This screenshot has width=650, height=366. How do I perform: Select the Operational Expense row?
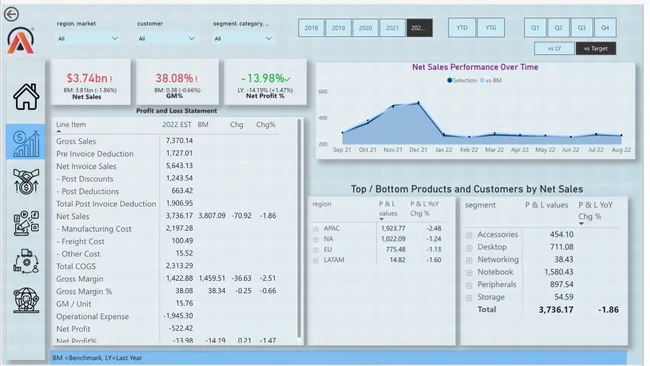click(x=166, y=316)
